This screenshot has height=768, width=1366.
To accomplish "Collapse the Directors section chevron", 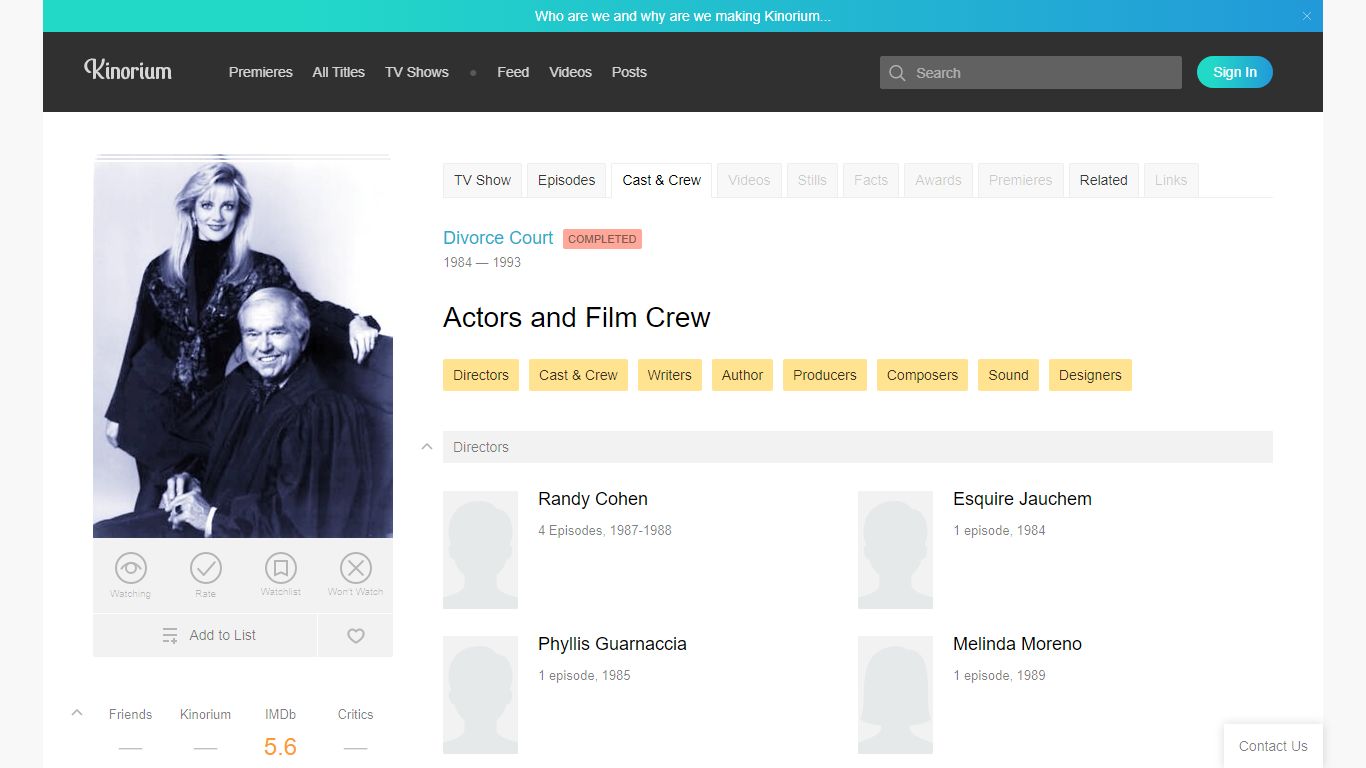I will [427, 447].
